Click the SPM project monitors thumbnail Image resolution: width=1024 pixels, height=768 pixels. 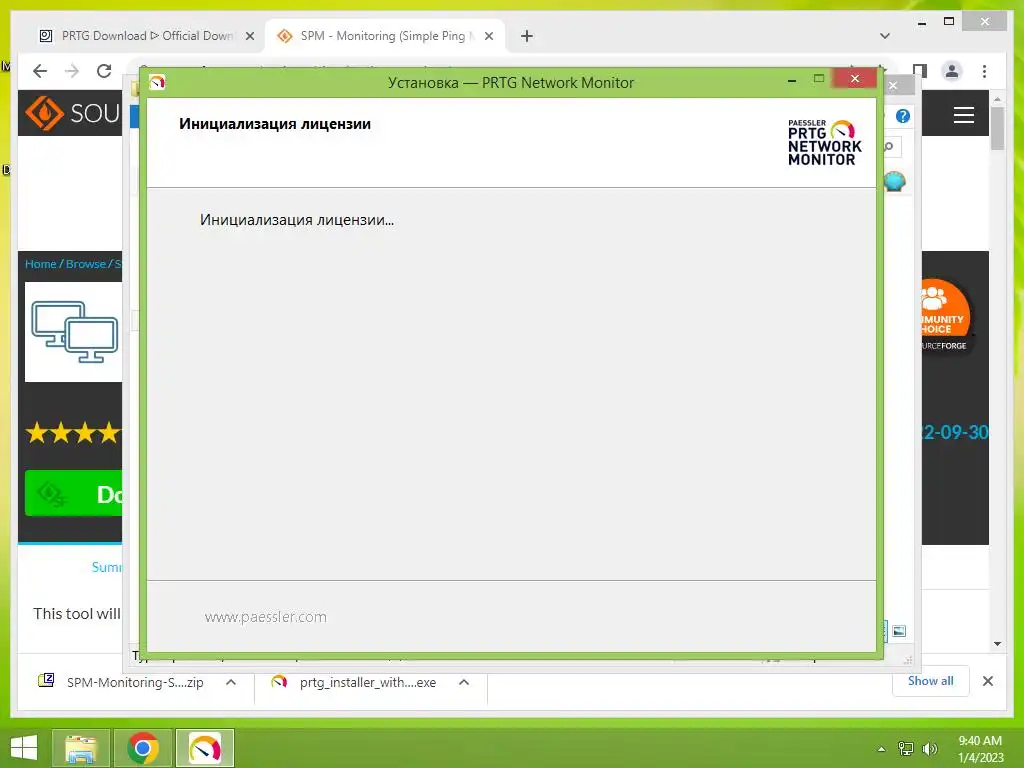74,332
